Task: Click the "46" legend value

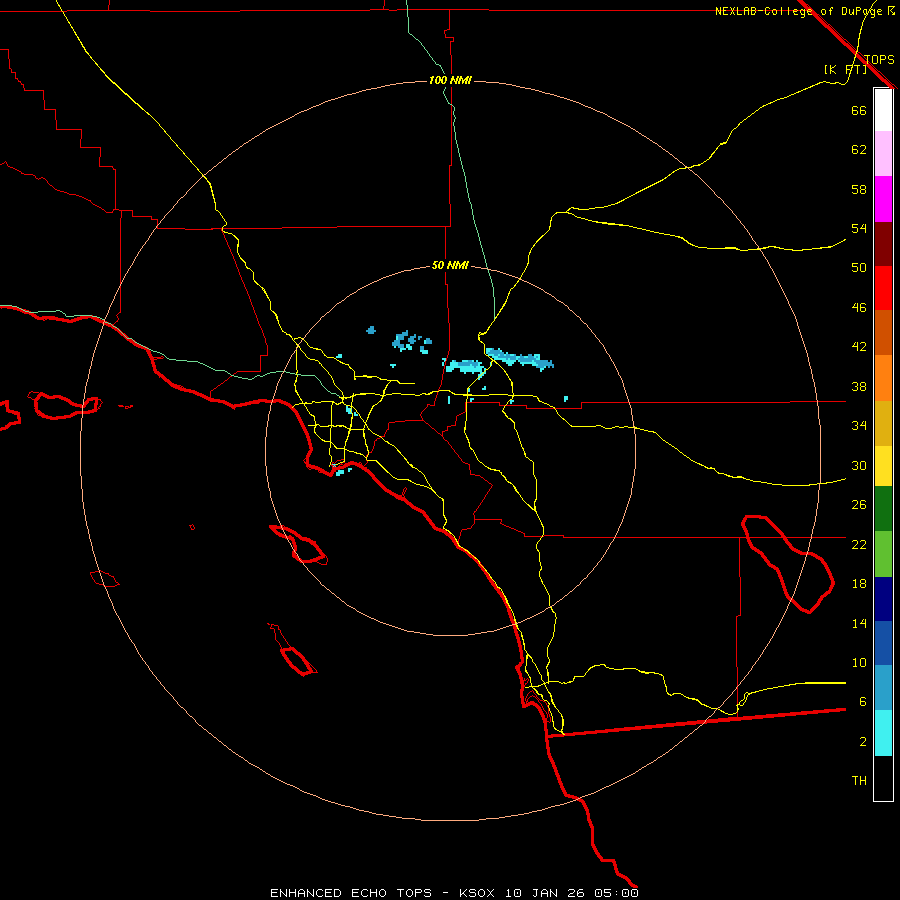Action: [859, 308]
